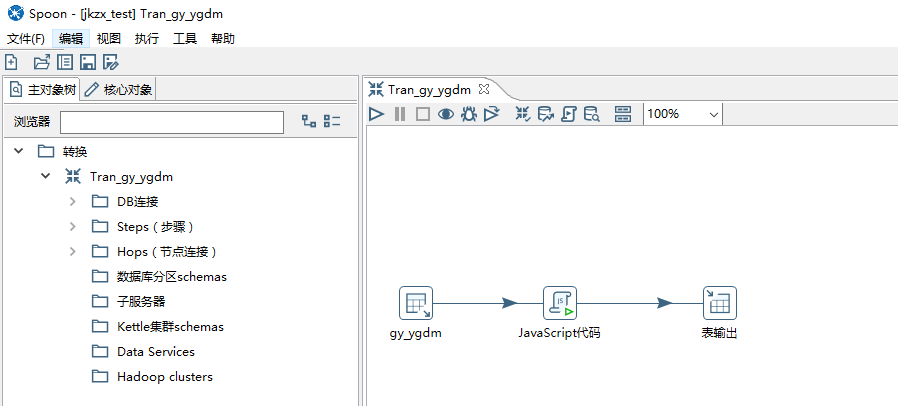Click the 浏览器 search input field

[172, 122]
